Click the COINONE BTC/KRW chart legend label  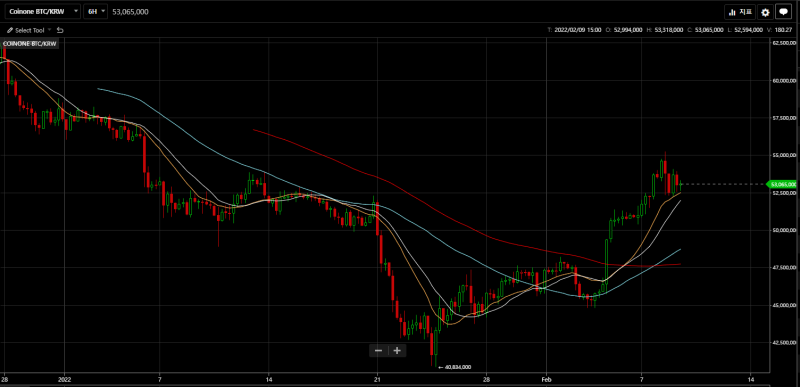pyautogui.click(x=30, y=44)
